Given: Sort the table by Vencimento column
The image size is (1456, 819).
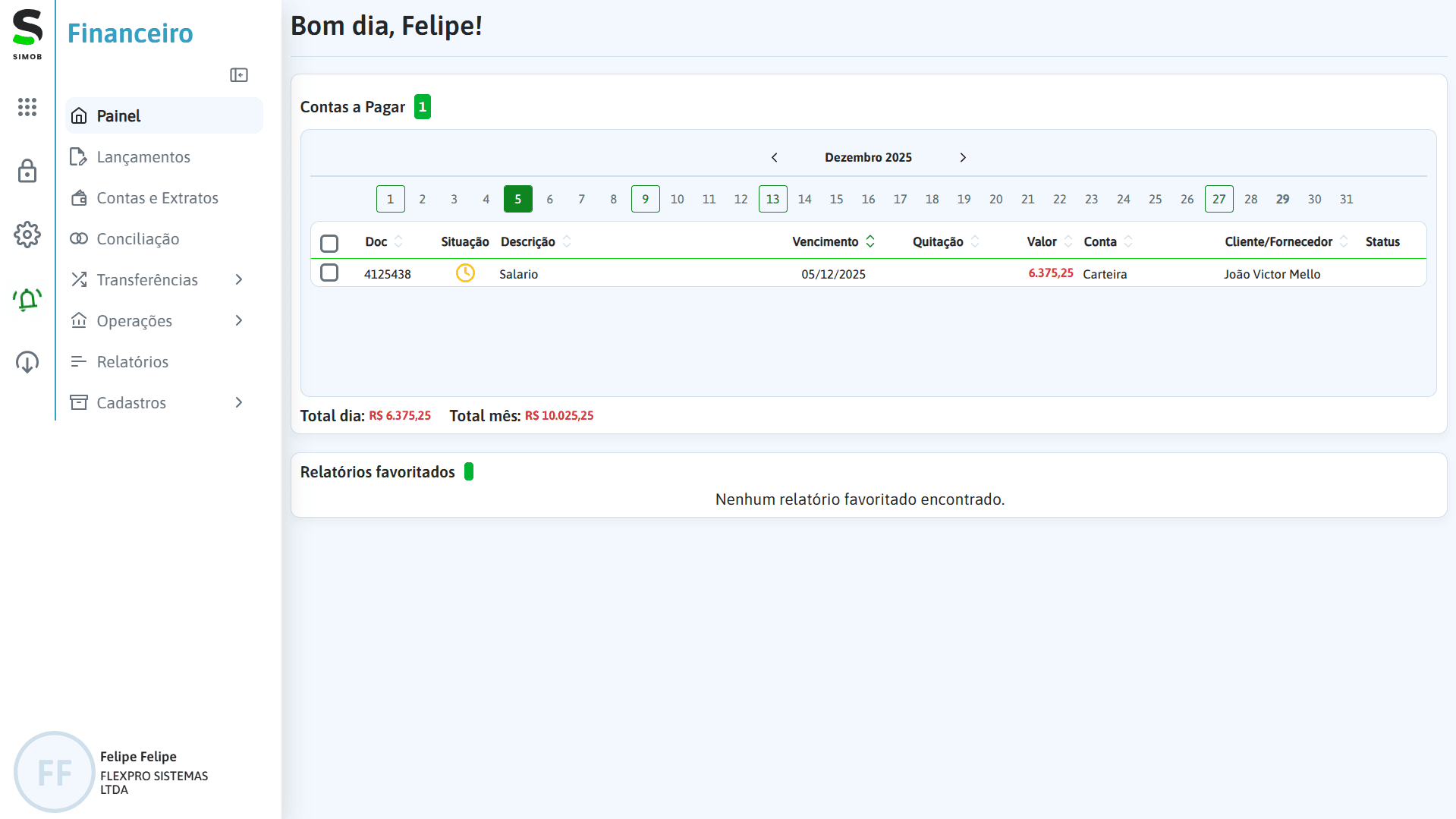Looking at the screenshot, I should tap(870, 241).
